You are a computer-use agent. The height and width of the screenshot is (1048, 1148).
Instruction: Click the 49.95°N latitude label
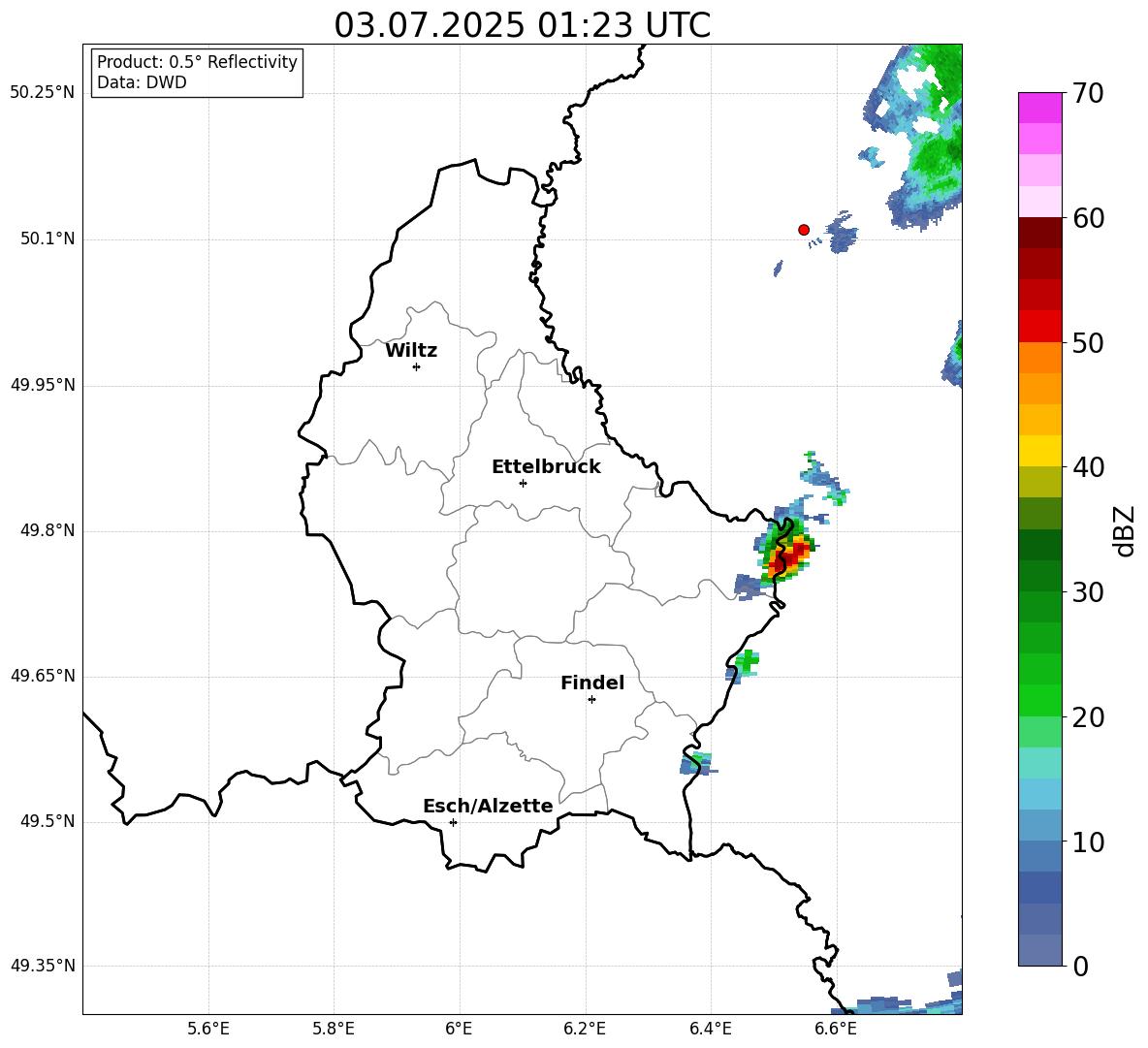click(43, 385)
